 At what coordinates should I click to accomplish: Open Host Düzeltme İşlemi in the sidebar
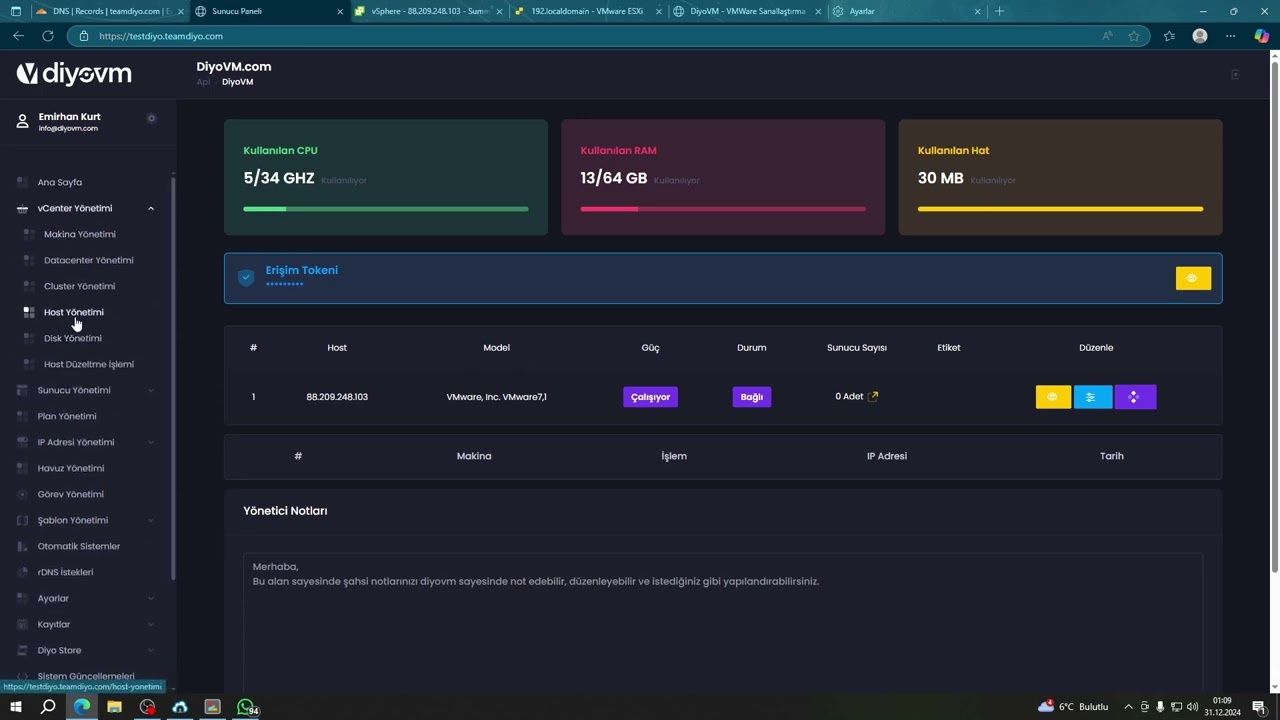(89, 364)
